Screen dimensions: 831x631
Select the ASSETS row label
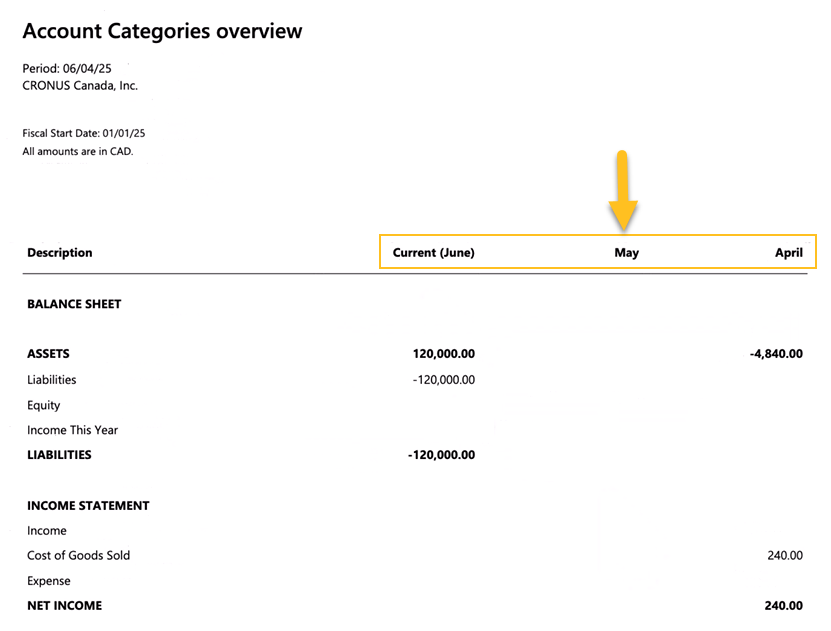tap(48, 353)
